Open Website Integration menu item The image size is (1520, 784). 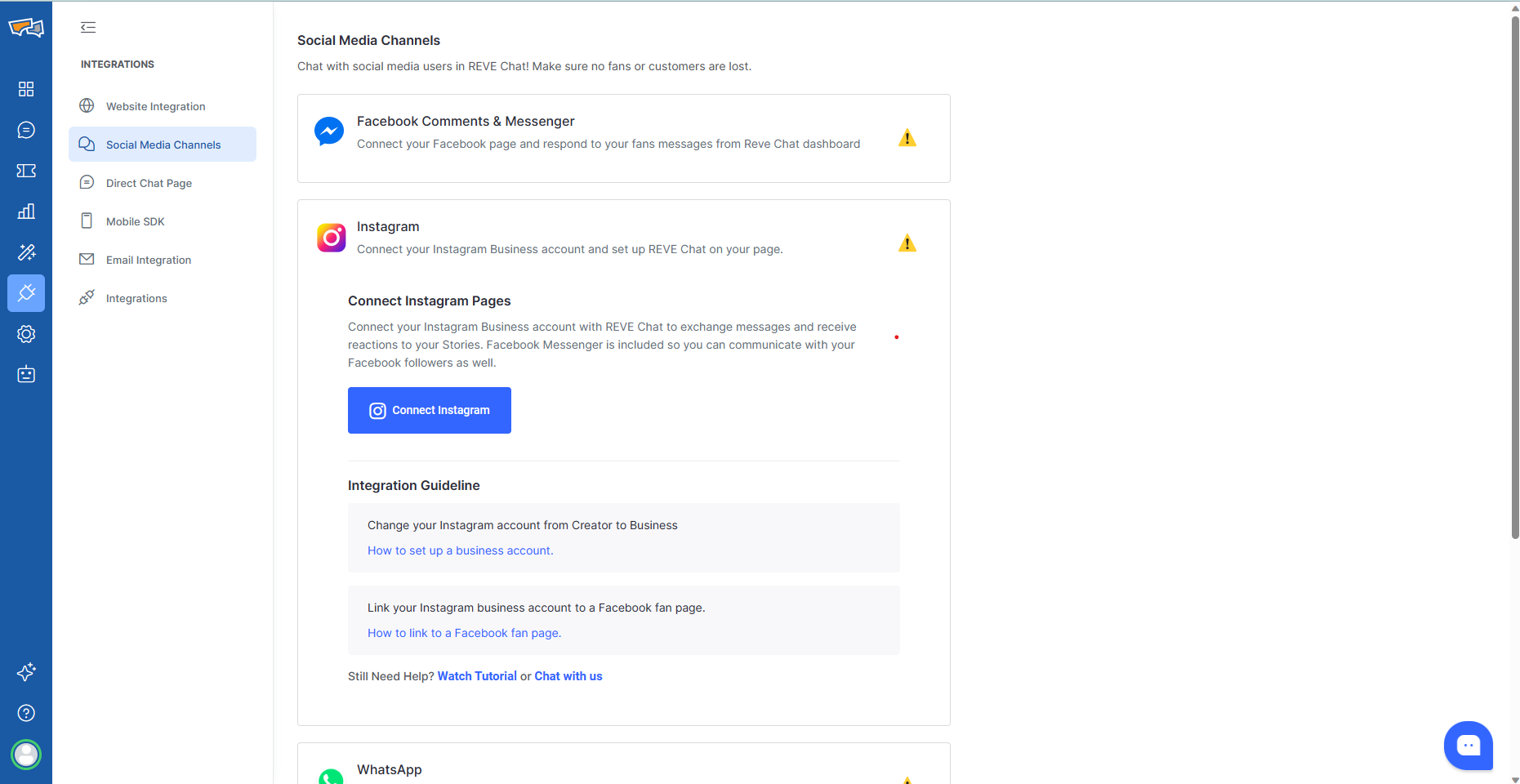click(163, 106)
